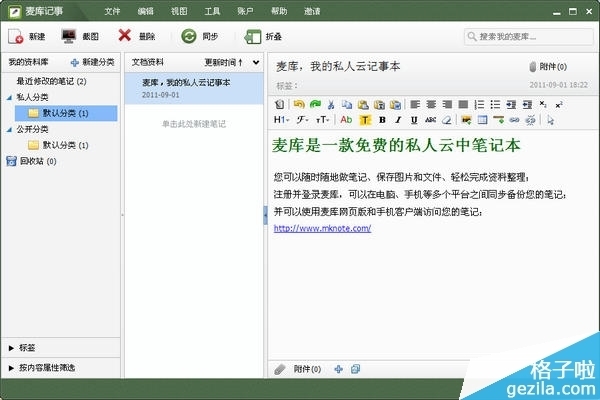
Task: Click the Decrease indent icon
Action: 527,104
